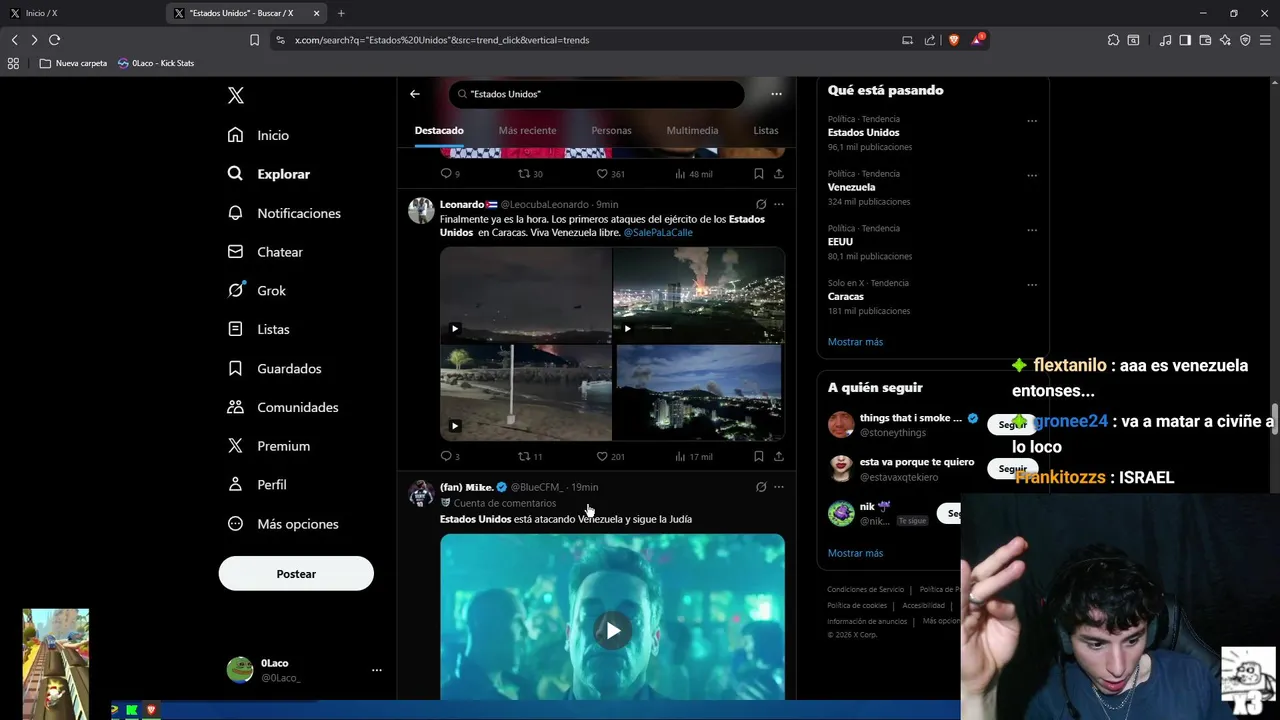Open Grok icon on (fan) Mike's post
This screenshot has width=1280, height=720.
pos(761,487)
